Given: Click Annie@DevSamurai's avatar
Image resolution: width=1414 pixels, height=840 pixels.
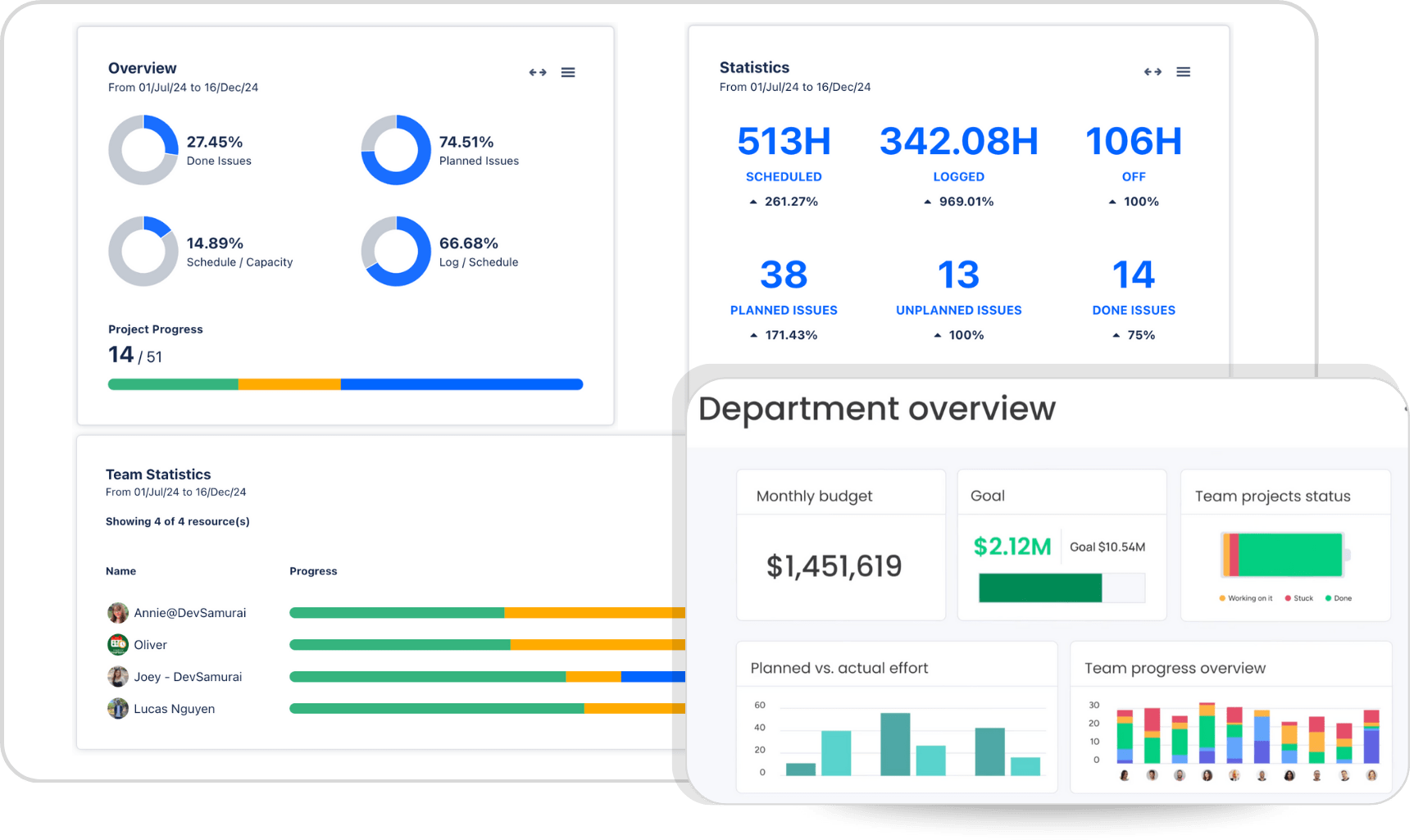Looking at the screenshot, I should point(117,612).
